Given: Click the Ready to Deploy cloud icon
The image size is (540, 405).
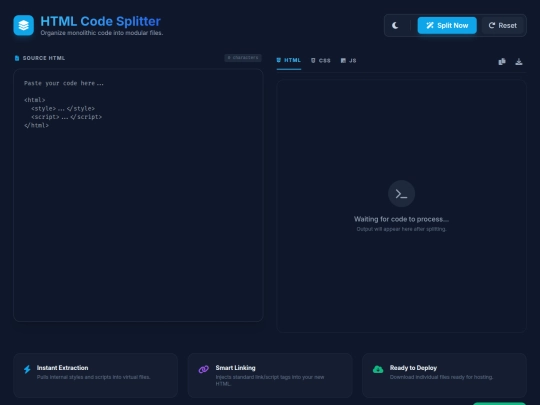Looking at the screenshot, I should [378, 369].
